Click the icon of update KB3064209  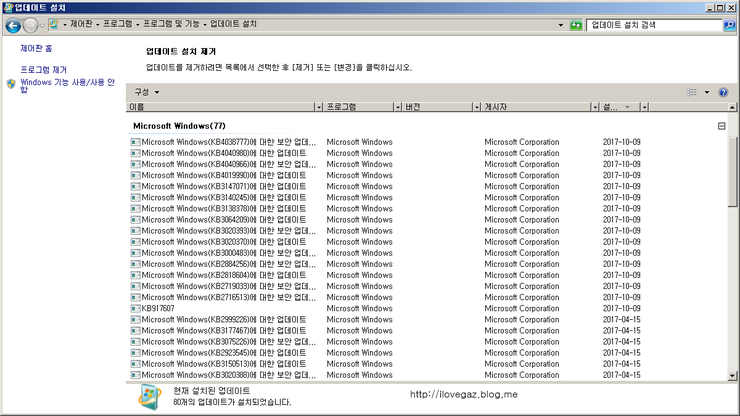[x=135, y=220]
